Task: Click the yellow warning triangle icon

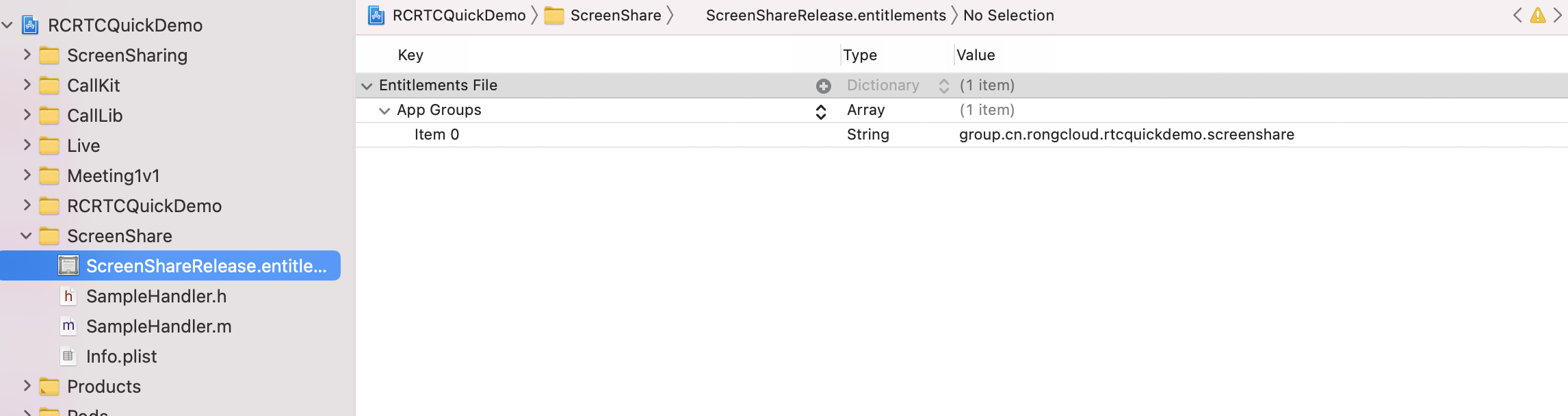Action: (1537, 15)
